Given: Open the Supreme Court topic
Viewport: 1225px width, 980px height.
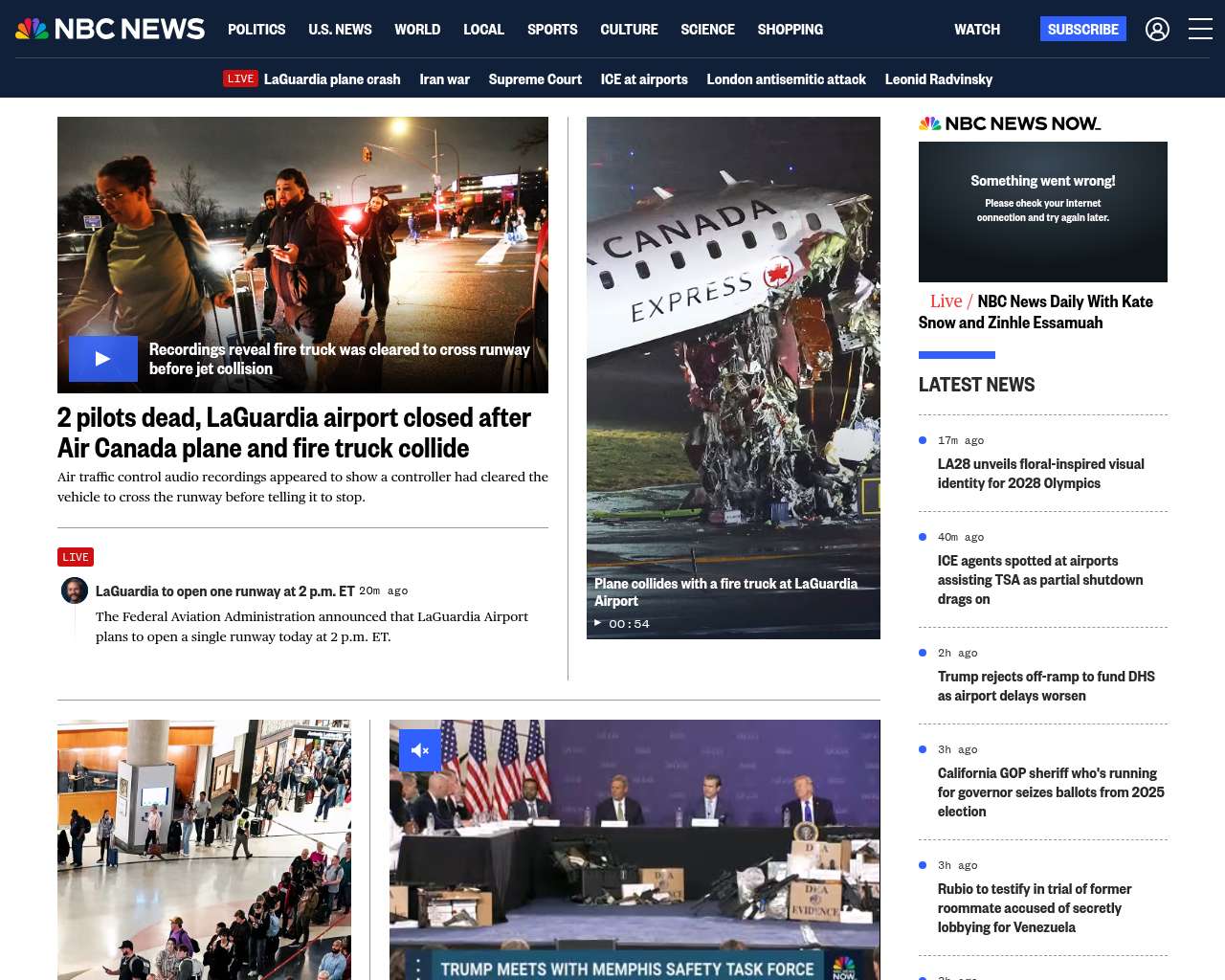Looking at the screenshot, I should point(535,79).
